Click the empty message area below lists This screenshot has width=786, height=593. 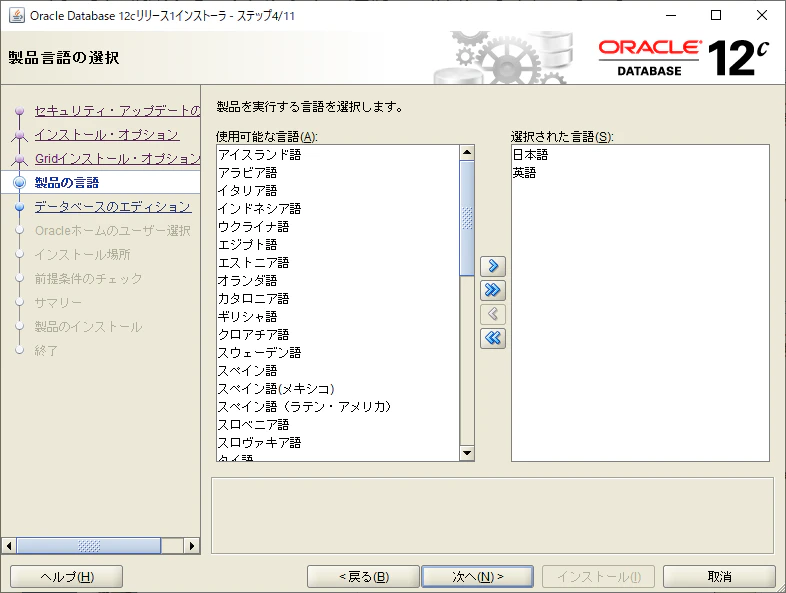pos(492,516)
